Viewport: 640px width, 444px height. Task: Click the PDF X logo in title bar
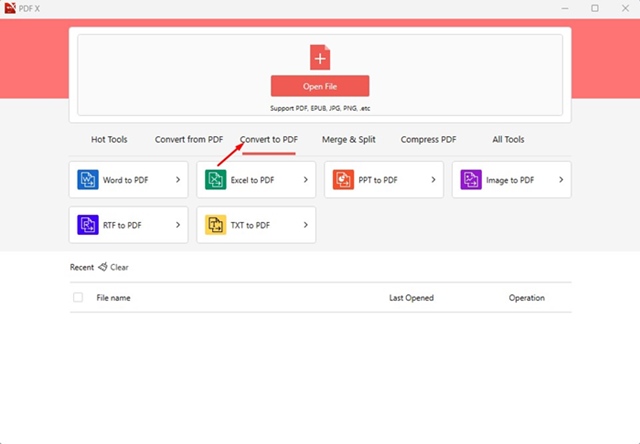[x=10, y=8]
